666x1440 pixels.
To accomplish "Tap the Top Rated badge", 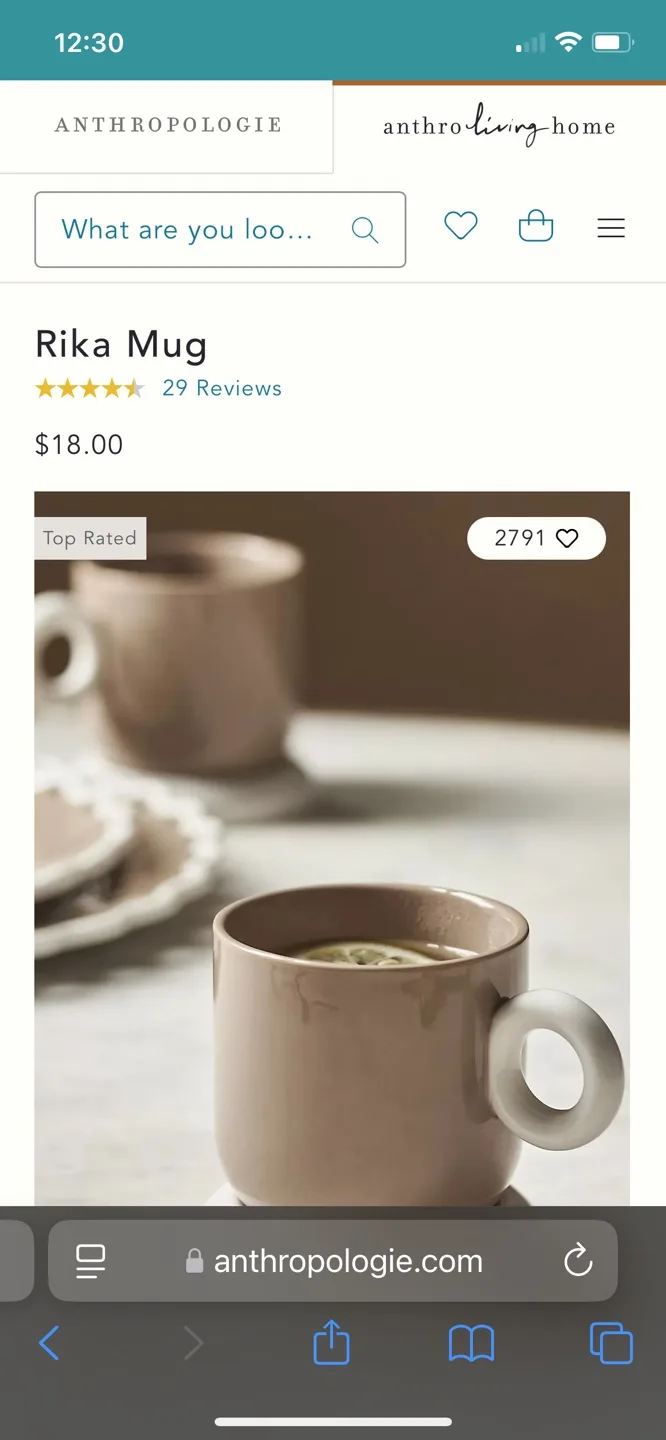I will click(90, 538).
